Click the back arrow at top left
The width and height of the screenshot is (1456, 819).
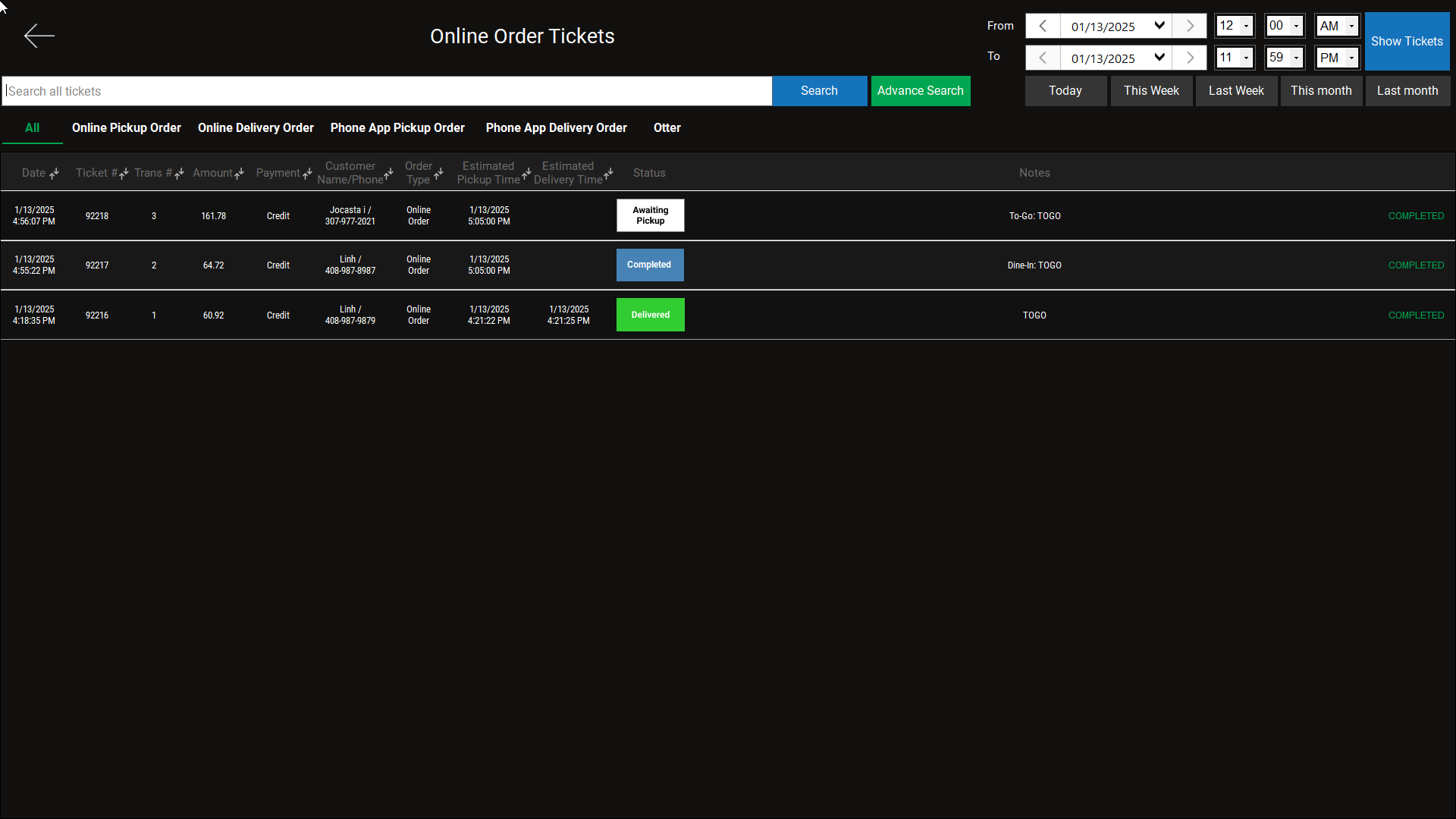coord(39,36)
